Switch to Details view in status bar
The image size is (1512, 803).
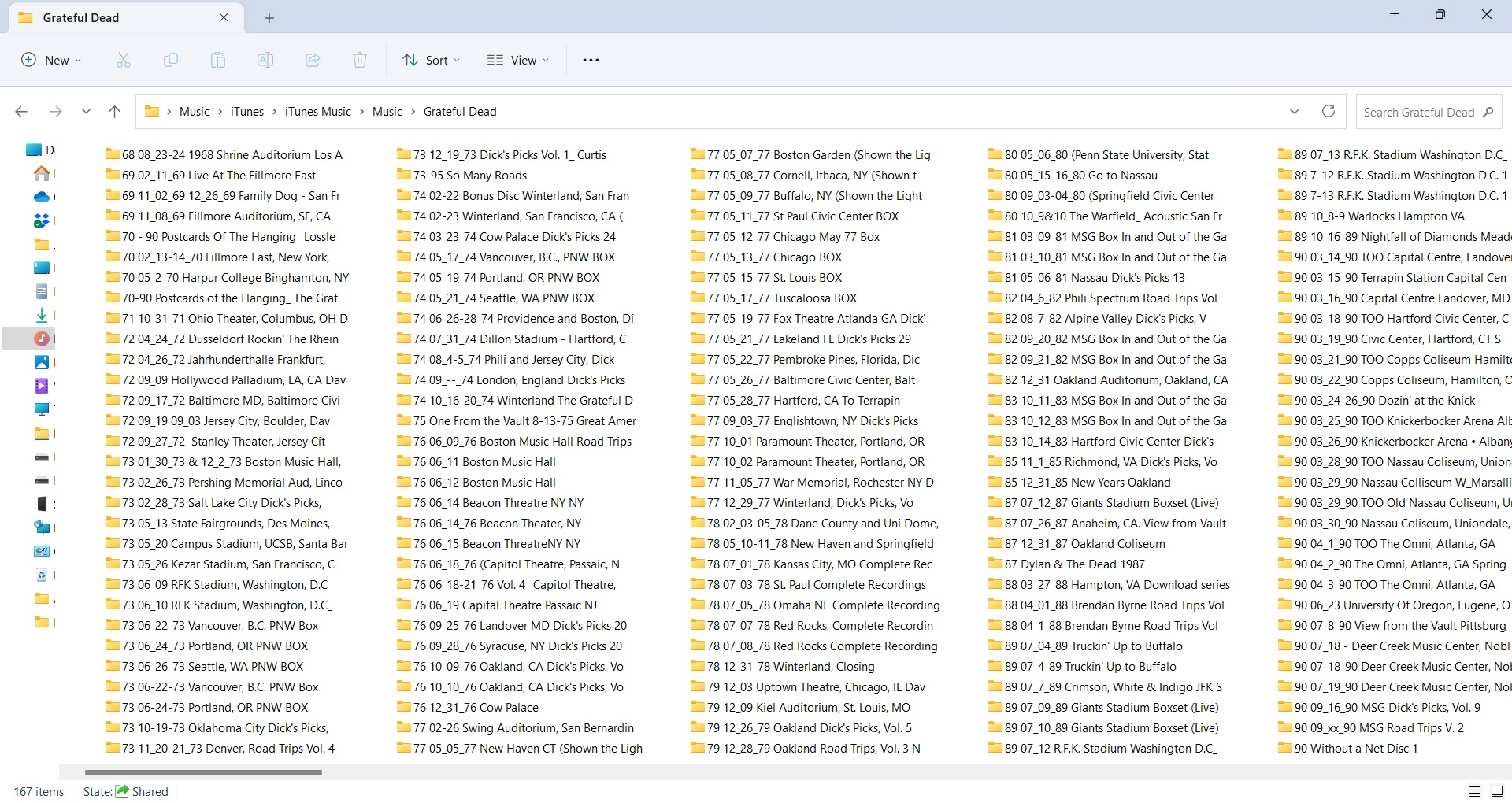pos(1475,791)
